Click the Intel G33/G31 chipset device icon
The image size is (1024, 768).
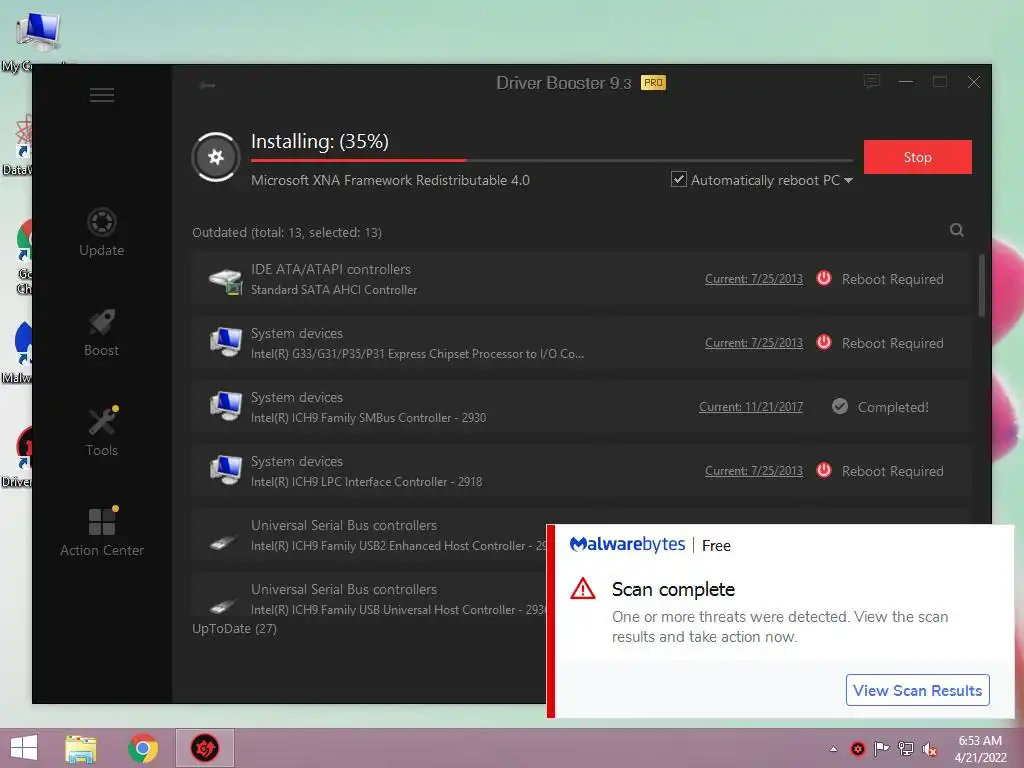tap(226, 342)
